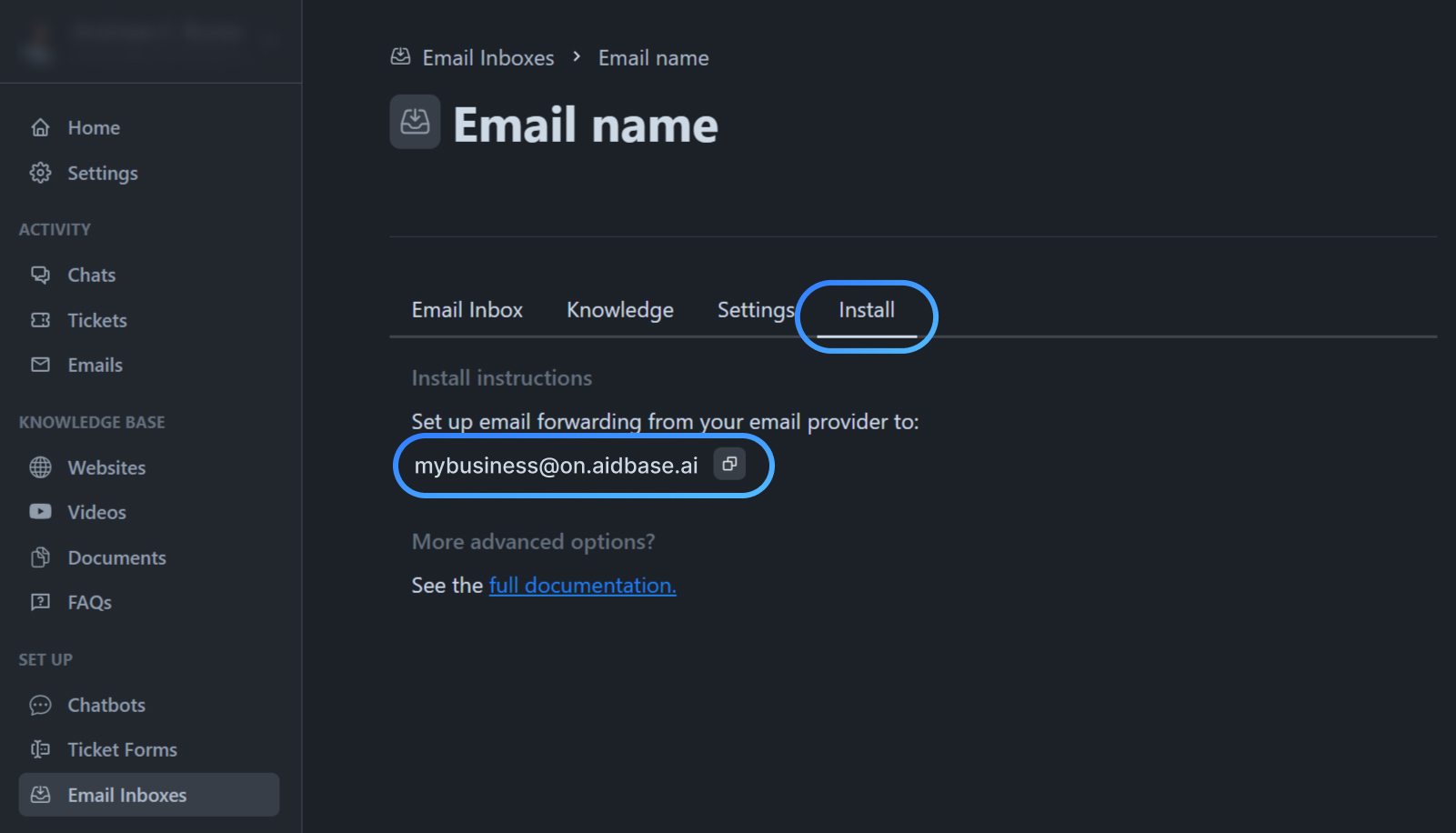Viewport: 1456px width, 833px height.
Task: Click the Emails envelope icon
Action: [x=41, y=364]
